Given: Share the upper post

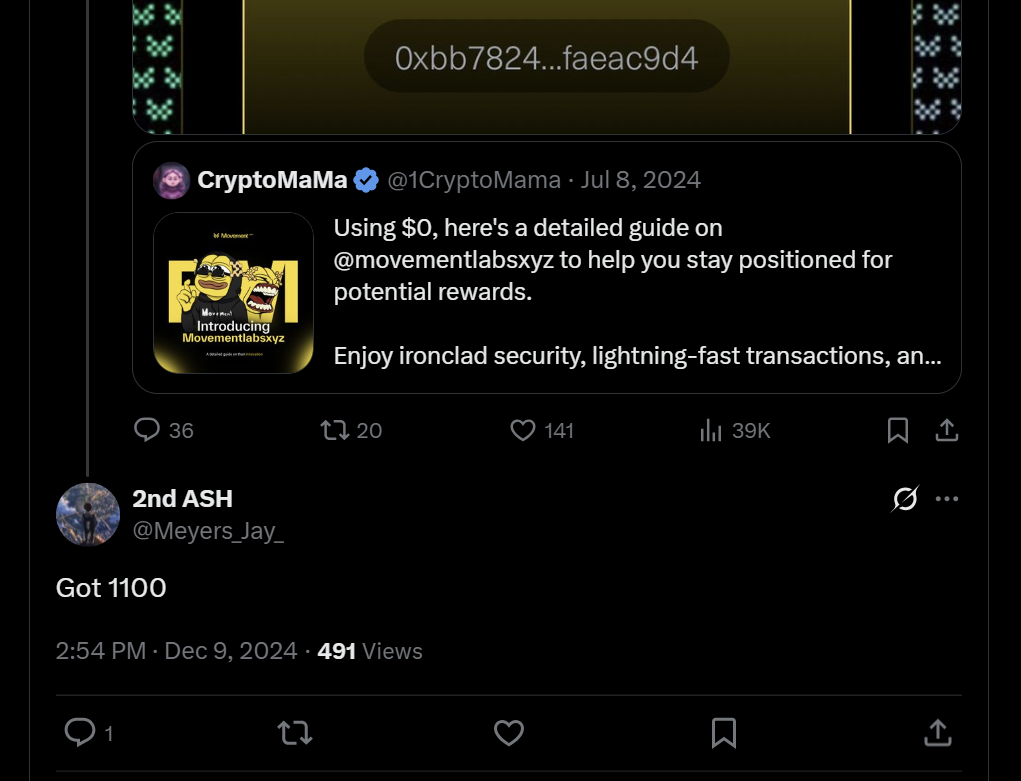Looking at the screenshot, I should point(946,430).
